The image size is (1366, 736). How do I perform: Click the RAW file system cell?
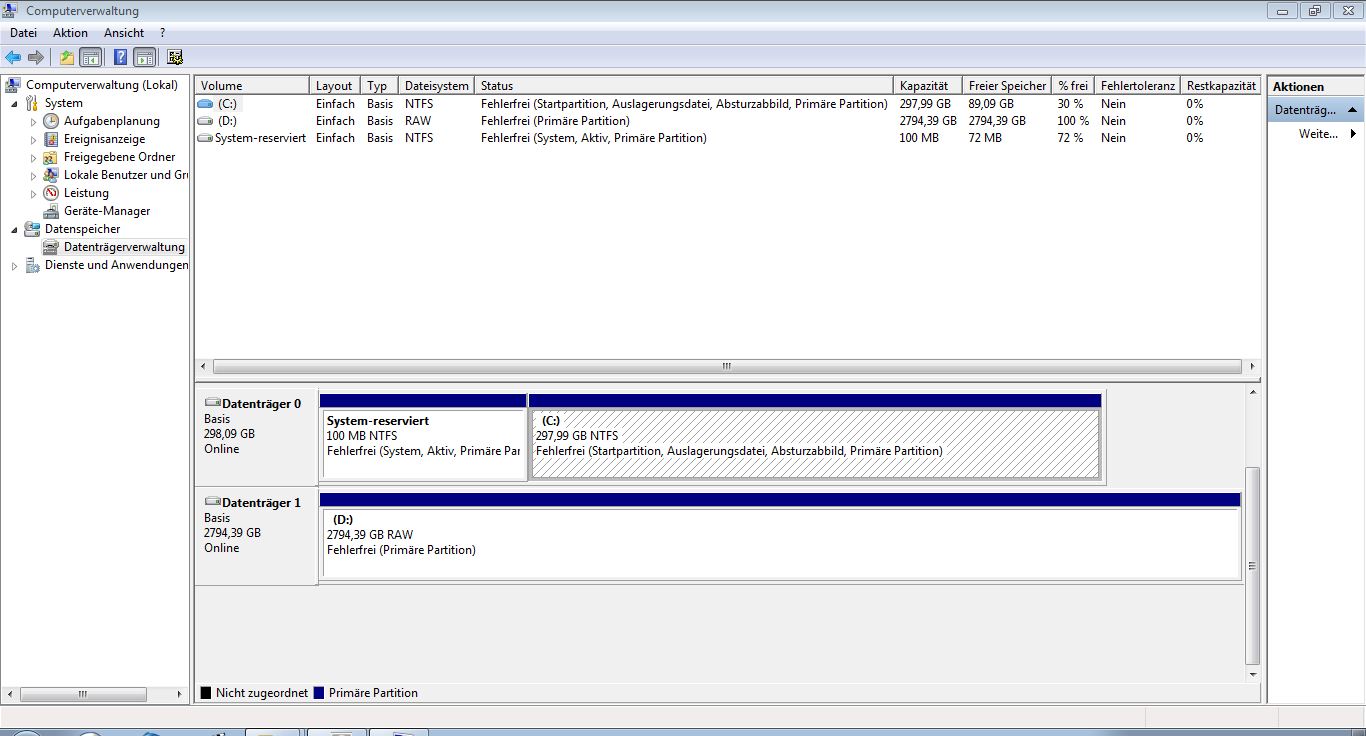(418, 121)
